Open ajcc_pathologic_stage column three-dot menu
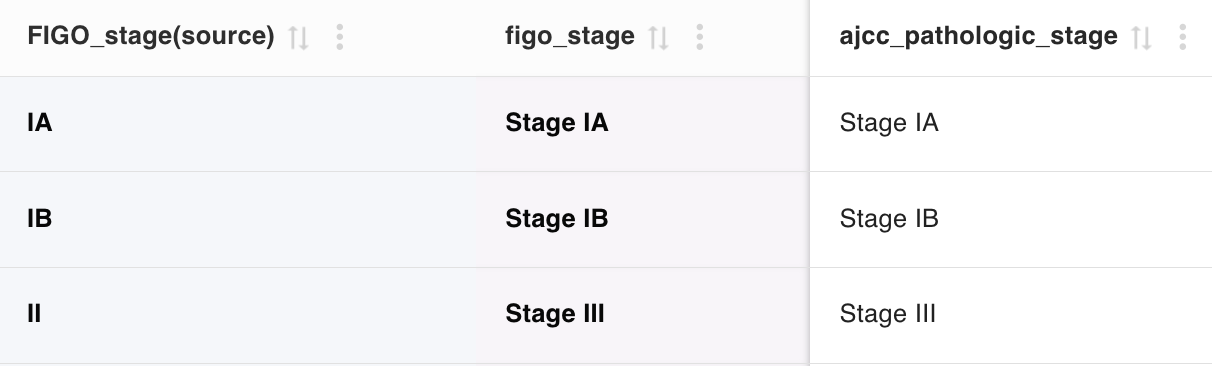1212x366 pixels. tap(1183, 38)
